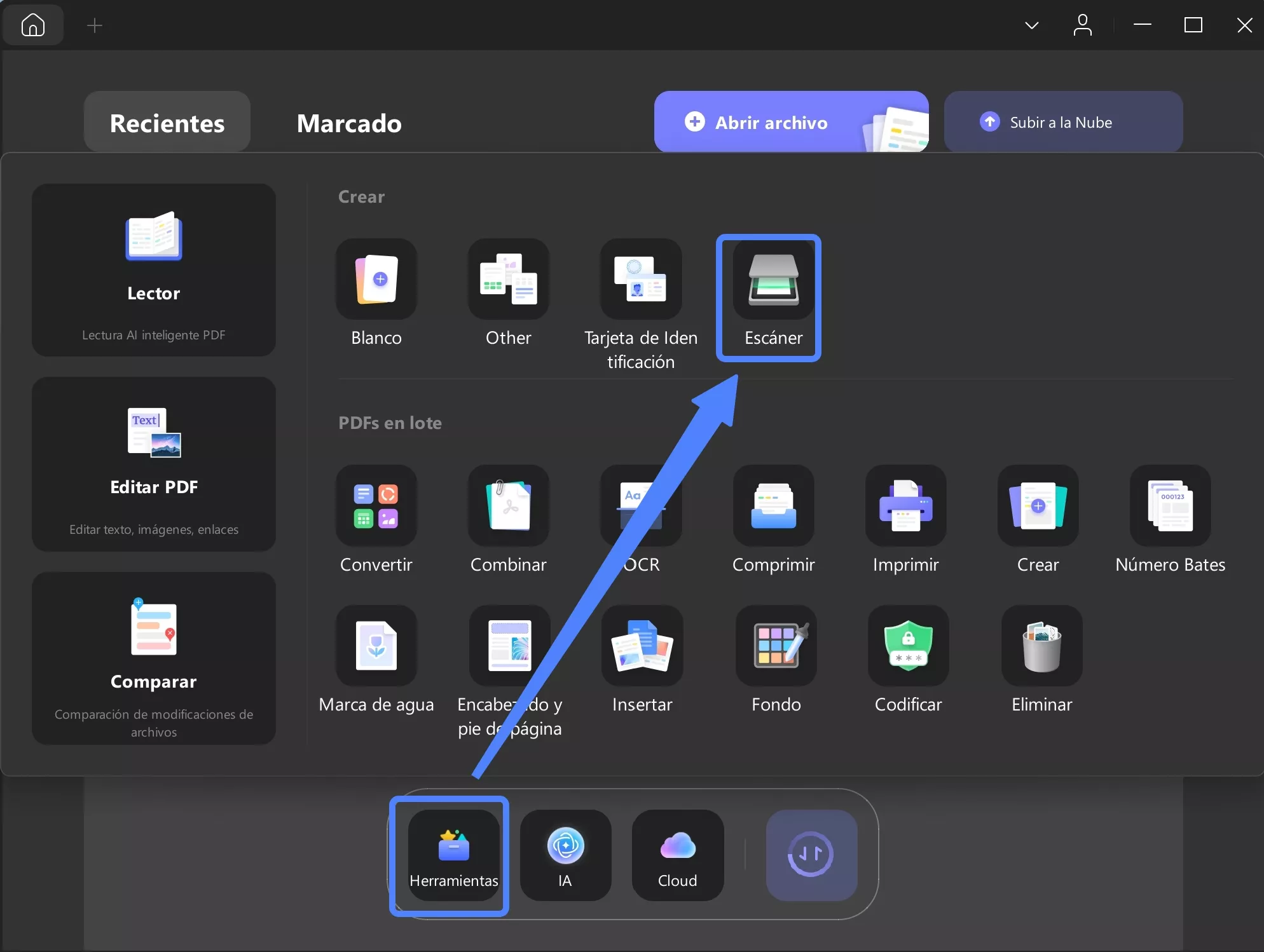Image resolution: width=1264 pixels, height=952 pixels.
Task: Switch to the Marcado tab
Action: coord(349,123)
